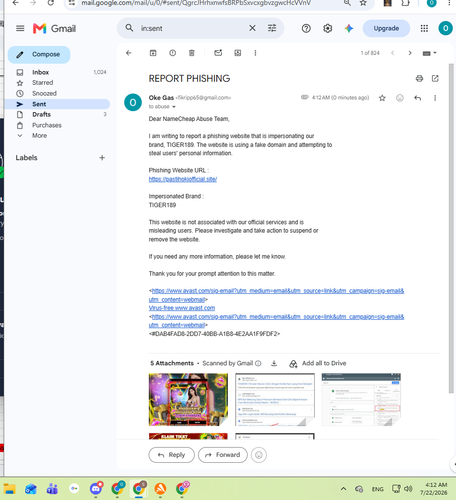Click inside the mail search field
Screen dimensions: 456x500
coord(193,28)
